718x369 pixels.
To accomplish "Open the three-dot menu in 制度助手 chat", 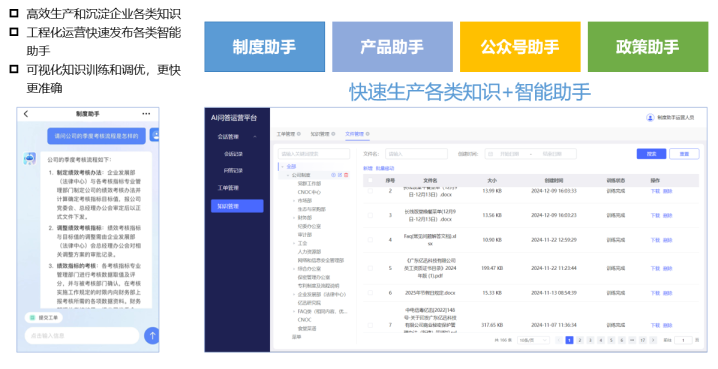I will click(x=146, y=114).
